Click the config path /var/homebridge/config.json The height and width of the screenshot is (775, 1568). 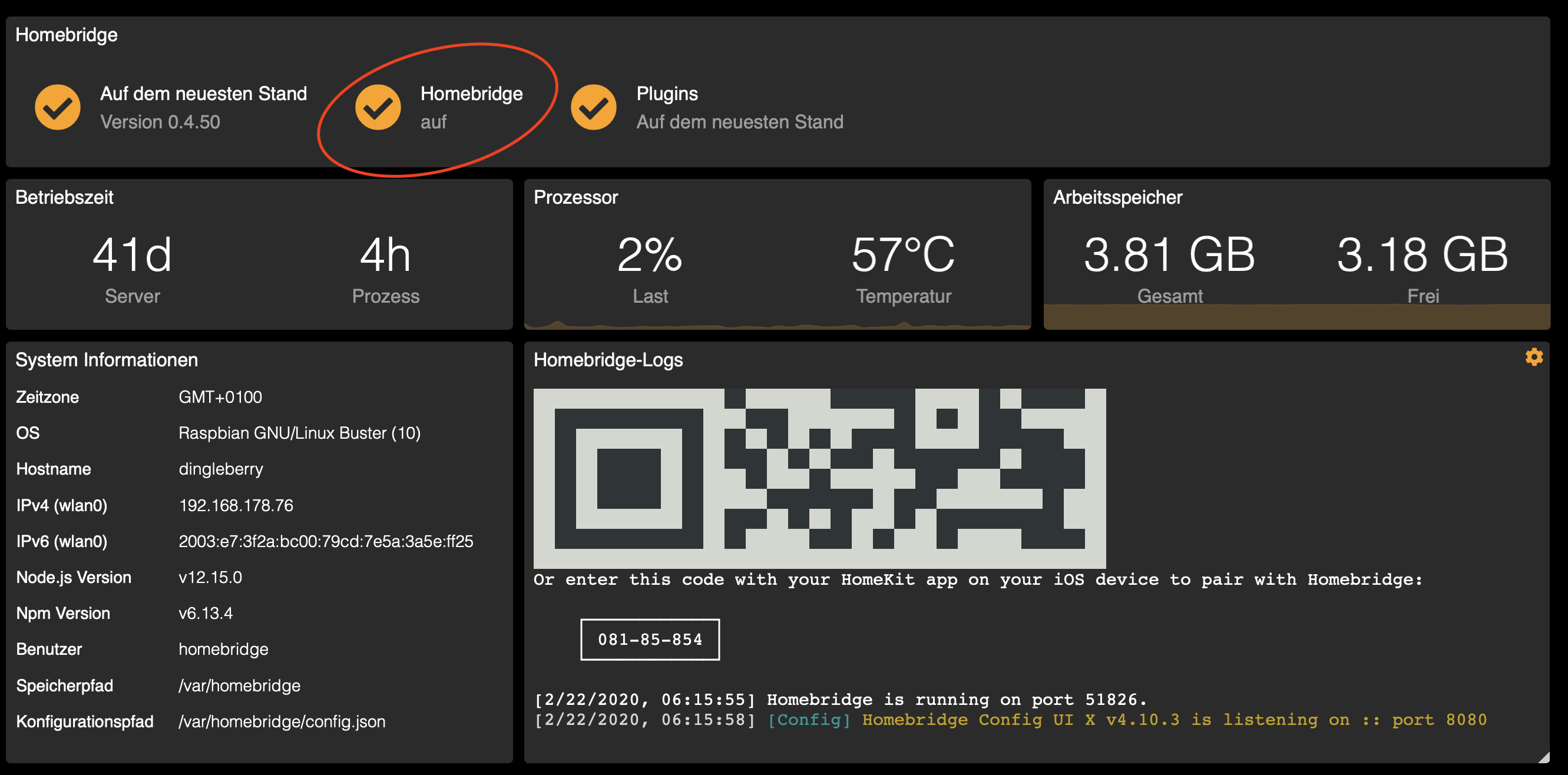point(282,721)
